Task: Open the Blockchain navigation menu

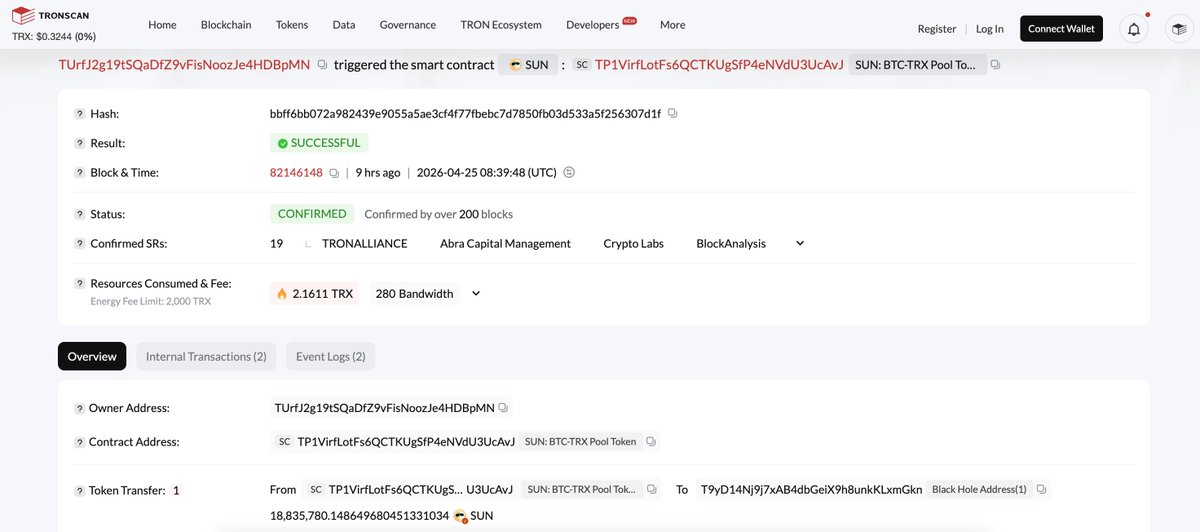Action: click(x=226, y=25)
